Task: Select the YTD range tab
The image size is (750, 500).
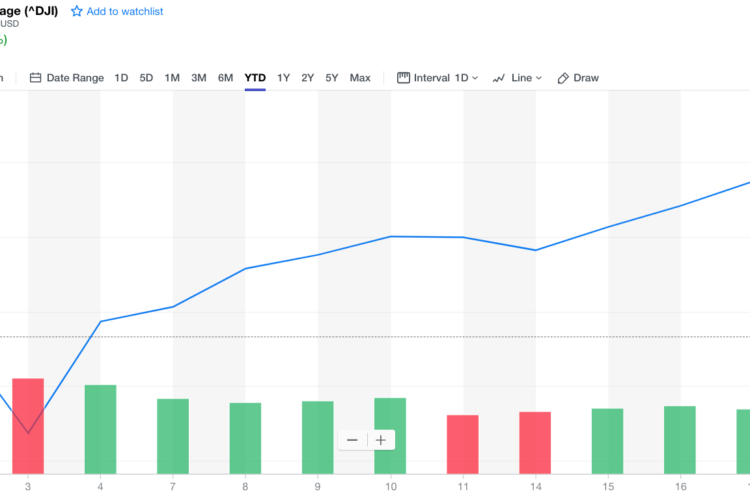Action: click(255, 78)
